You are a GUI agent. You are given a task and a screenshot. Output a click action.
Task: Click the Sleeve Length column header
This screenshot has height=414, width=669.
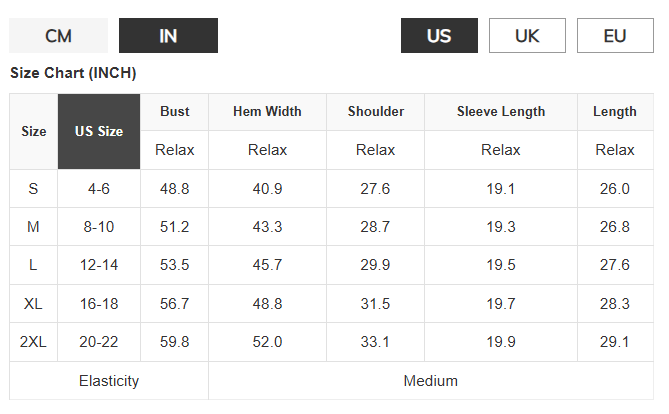(501, 112)
